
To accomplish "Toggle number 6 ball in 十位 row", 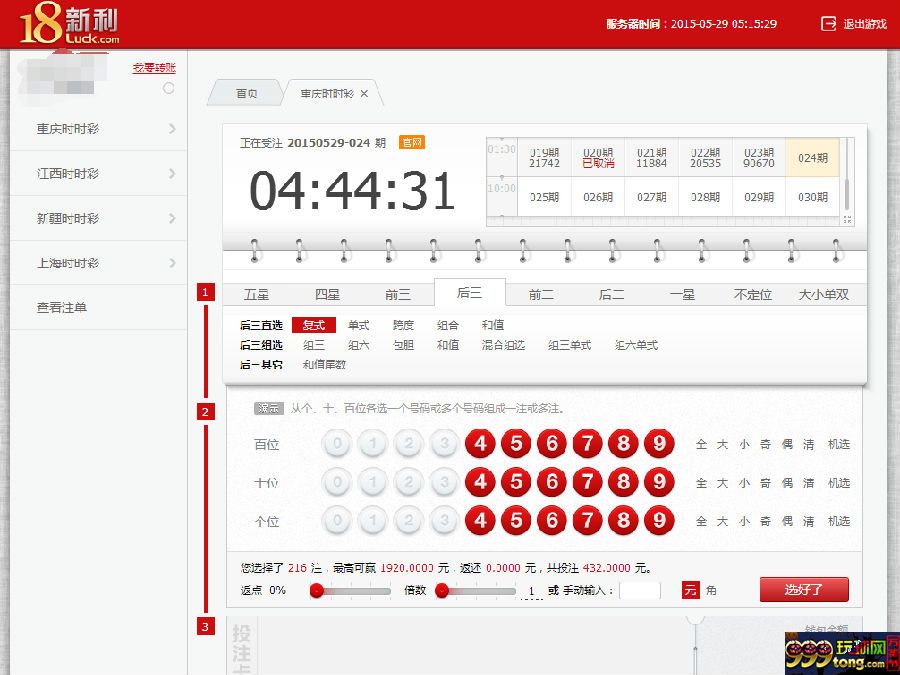I will 552,482.
